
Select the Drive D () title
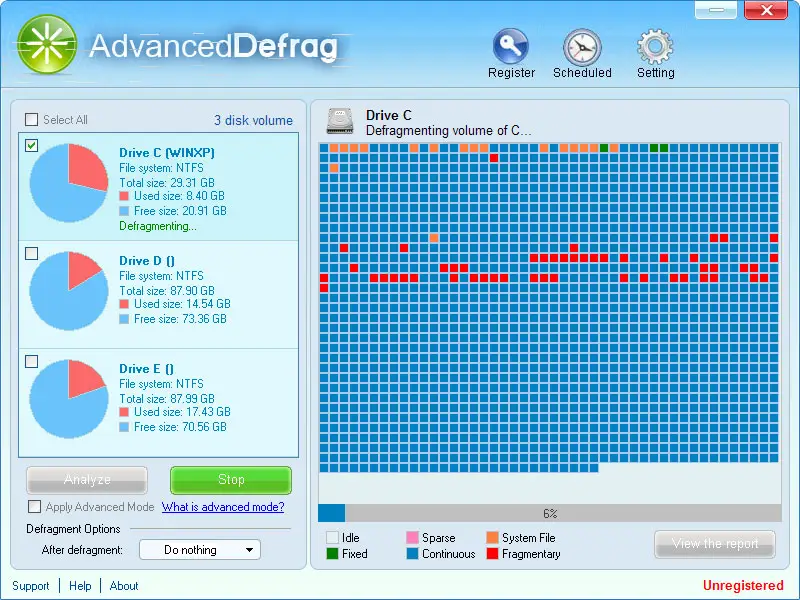[x=147, y=261]
